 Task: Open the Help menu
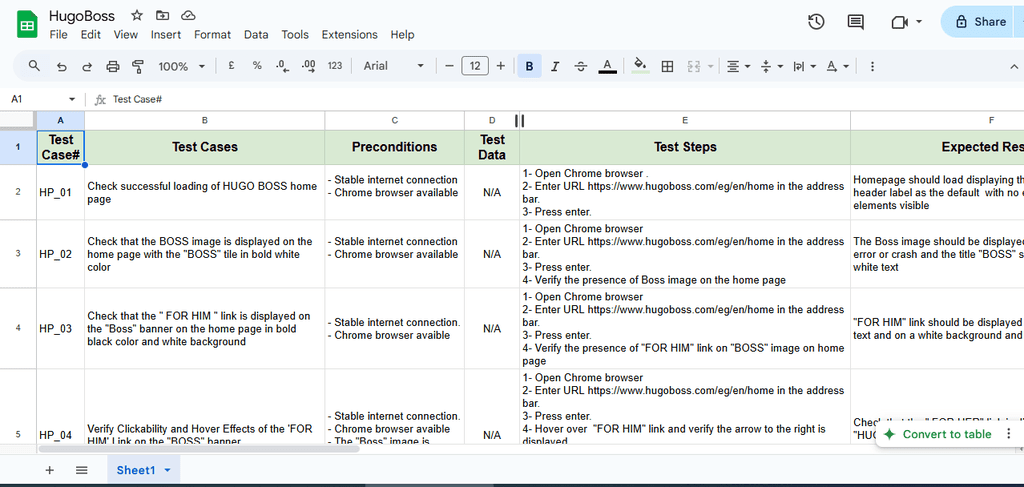(402, 35)
